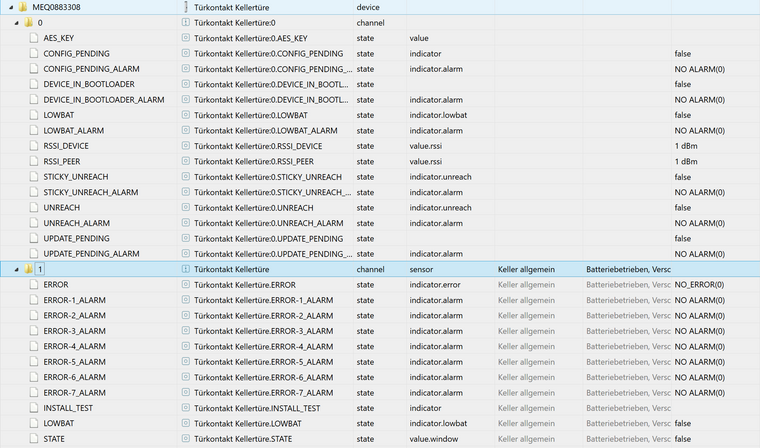The height and width of the screenshot is (448, 760).
Task: Collapse the MEQ0883308 device node
Action: [9, 7]
